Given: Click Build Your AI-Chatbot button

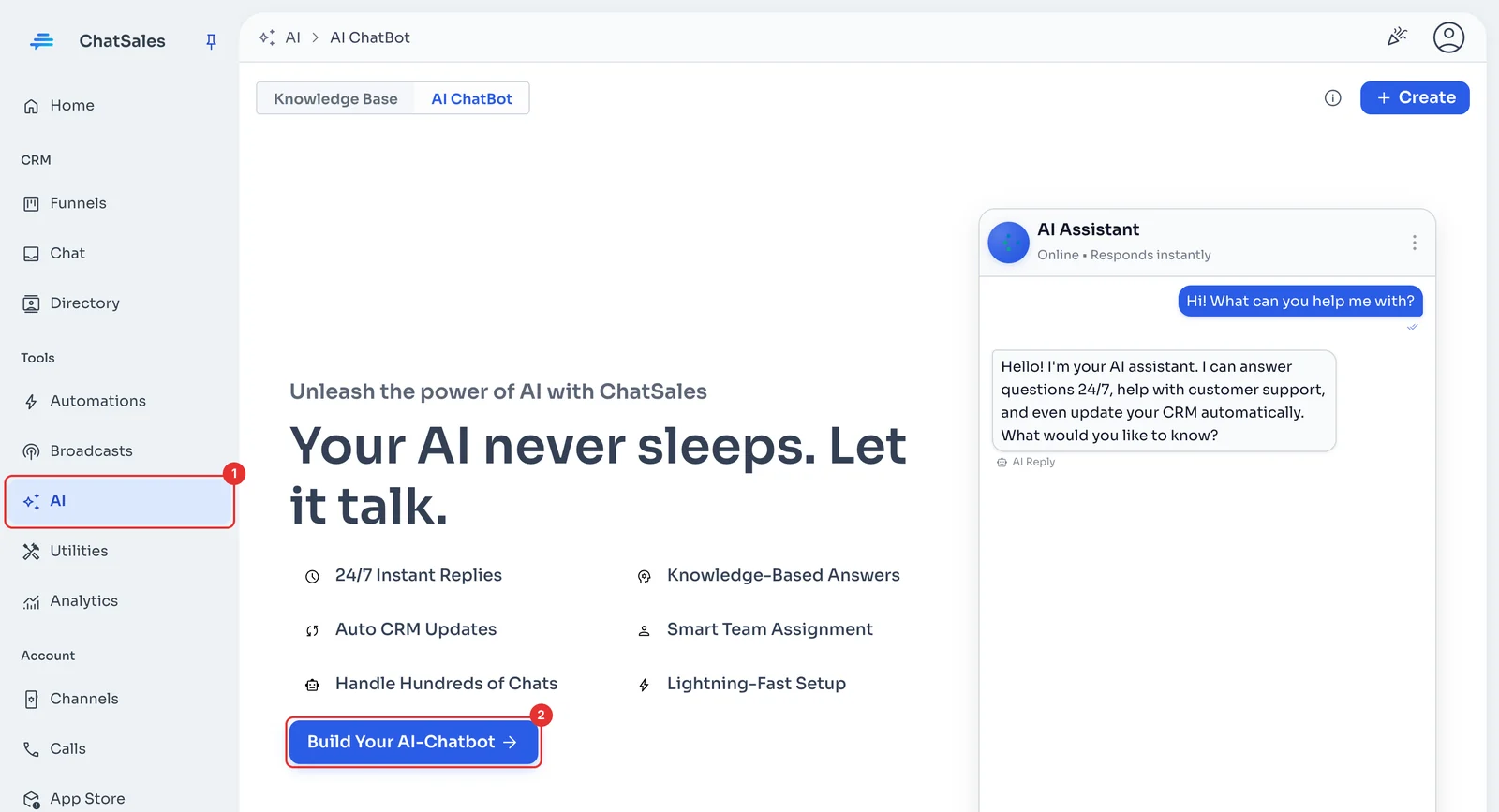Looking at the screenshot, I should pos(413,742).
